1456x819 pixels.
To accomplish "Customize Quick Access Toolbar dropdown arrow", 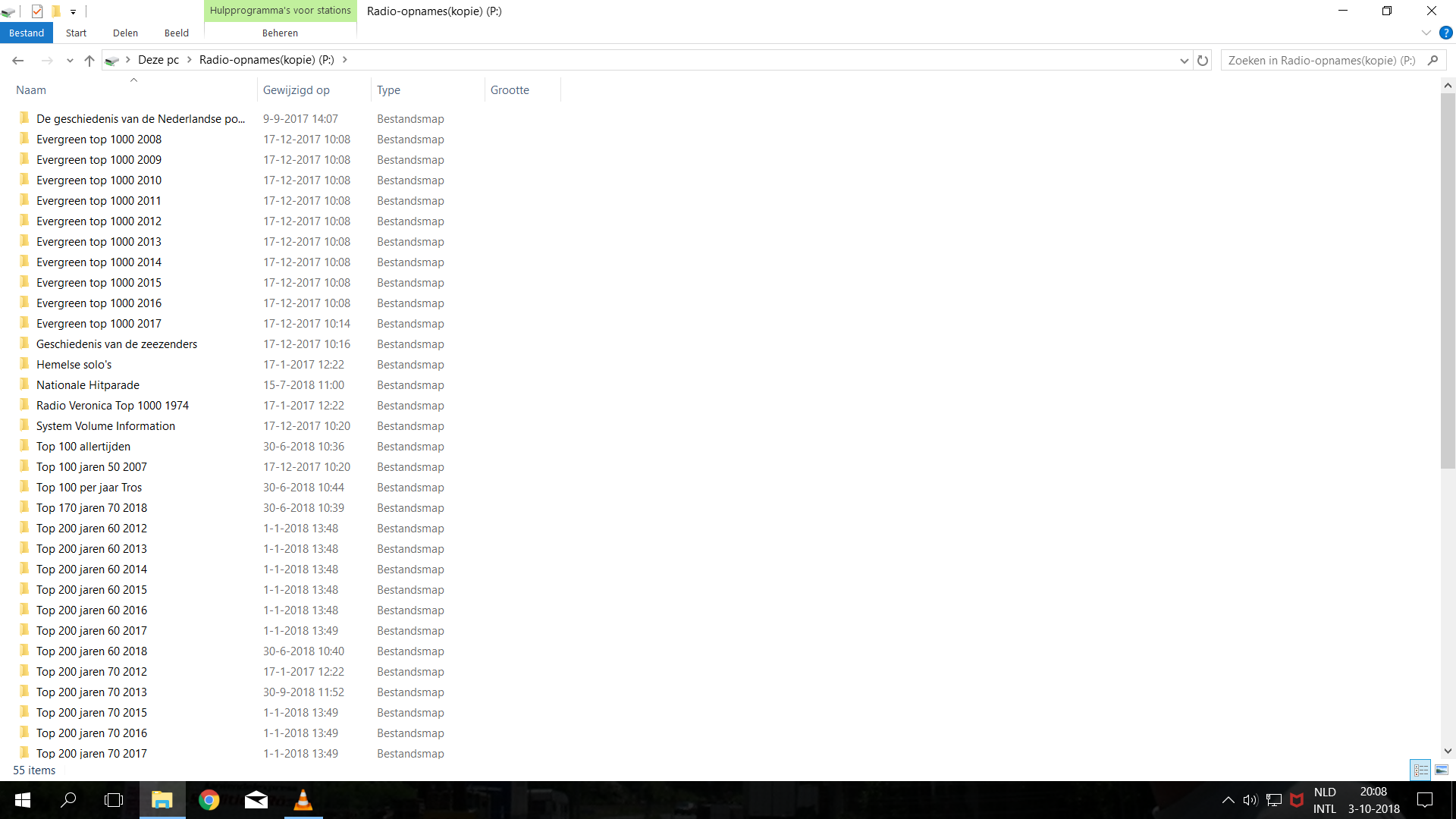I will click(73, 11).
